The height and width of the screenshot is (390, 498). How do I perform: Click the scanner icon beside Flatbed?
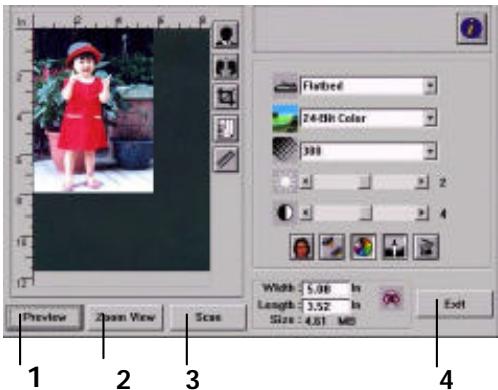(x=285, y=86)
